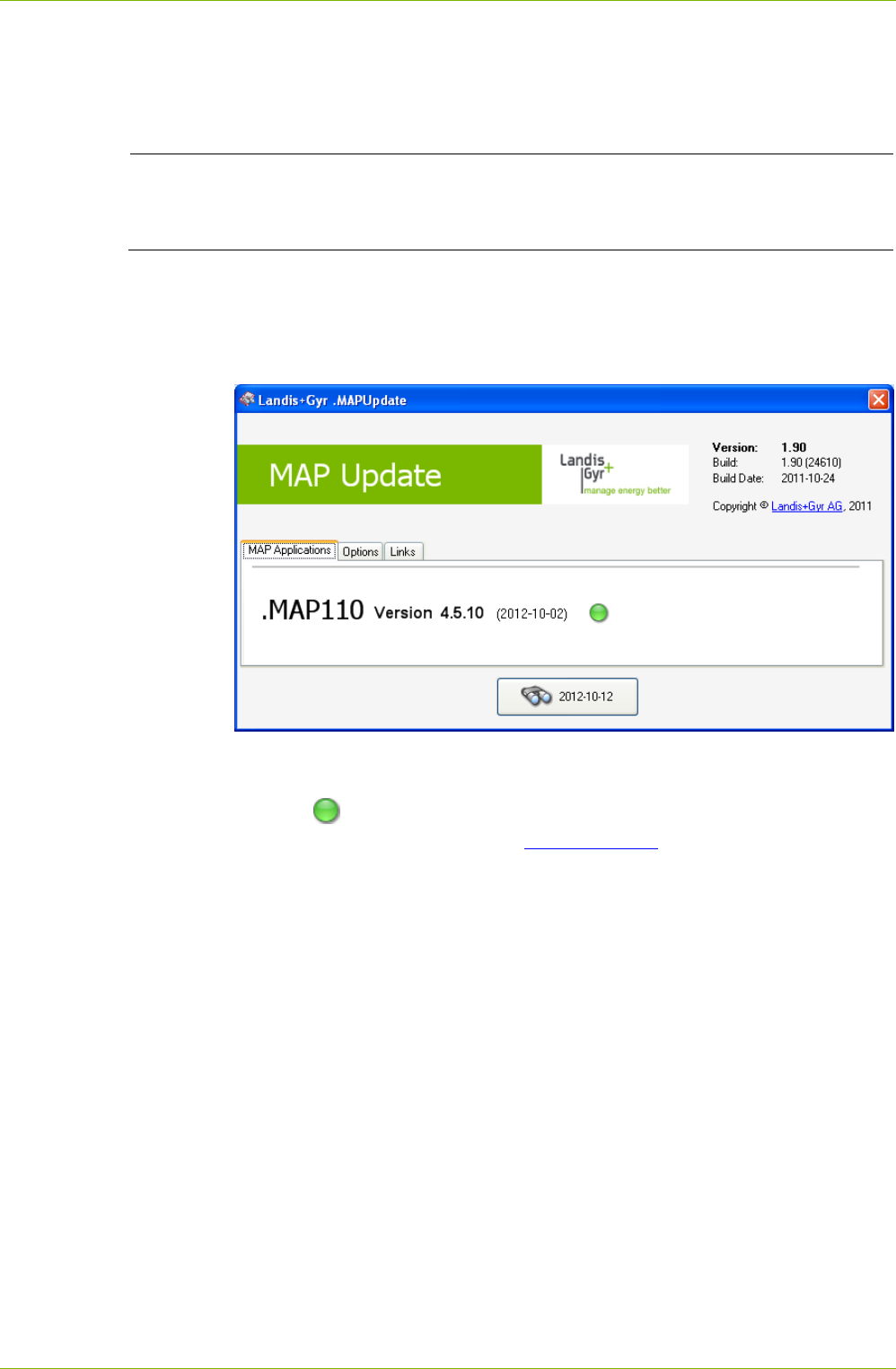This screenshot has width=896, height=1369.
Task: Click the build number 1.90 (24610)
Action: [811, 463]
